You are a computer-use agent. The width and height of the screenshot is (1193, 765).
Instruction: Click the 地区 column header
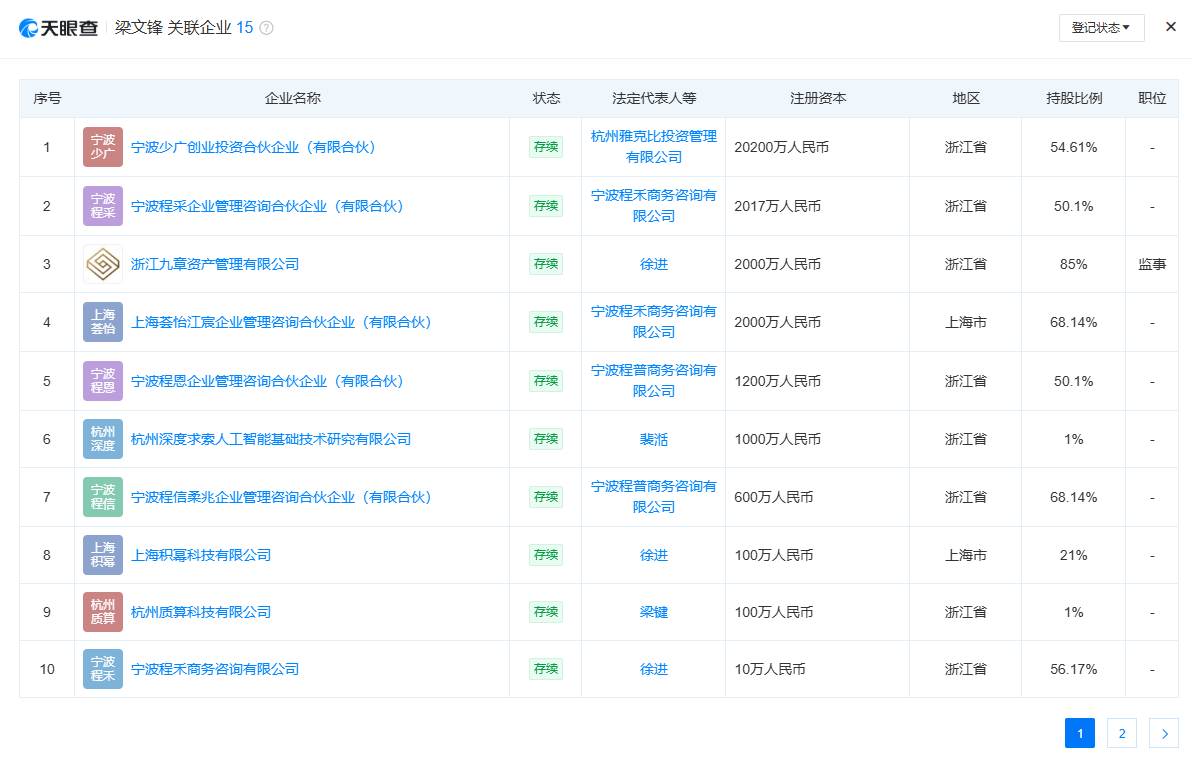pyautogui.click(x=966, y=98)
